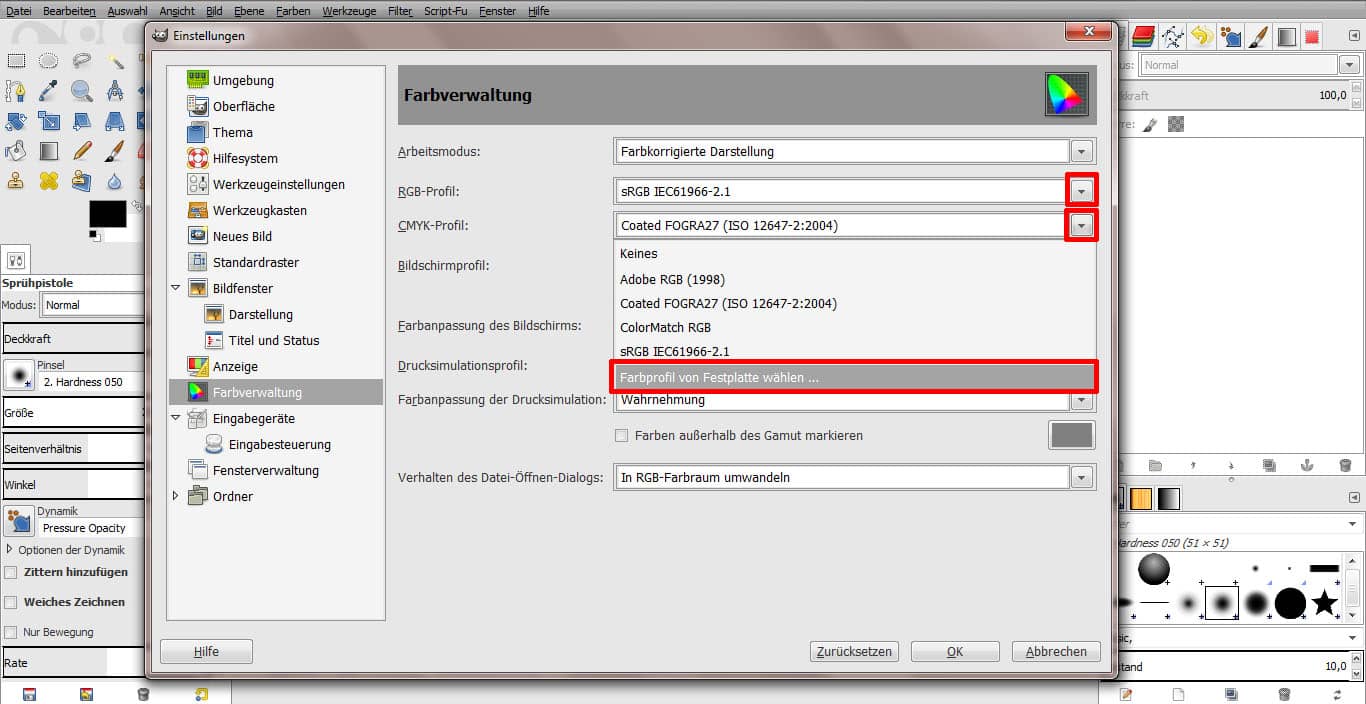Choose the Pencil tool in toolbox
Screen dimensions: 1366x704
click(x=82, y=151)
